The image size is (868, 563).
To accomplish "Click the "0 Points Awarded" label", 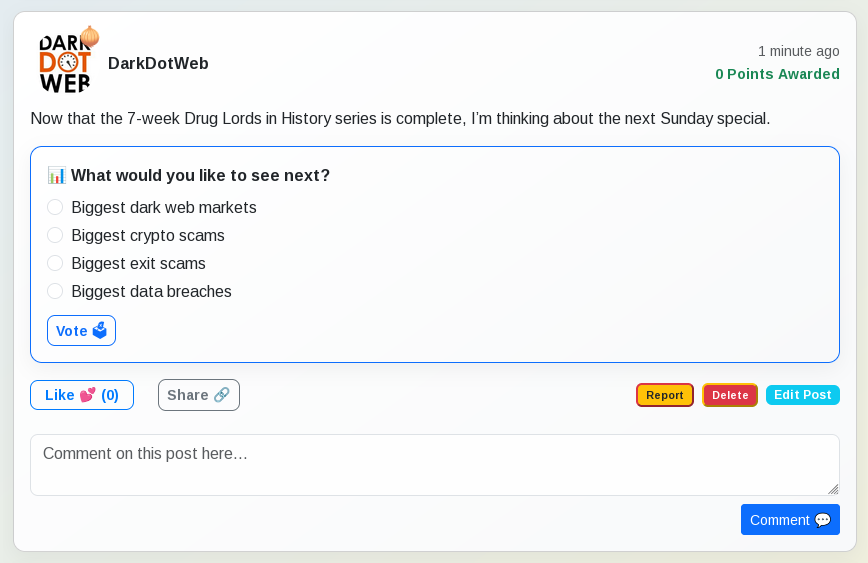I will [x=777, y=74].
